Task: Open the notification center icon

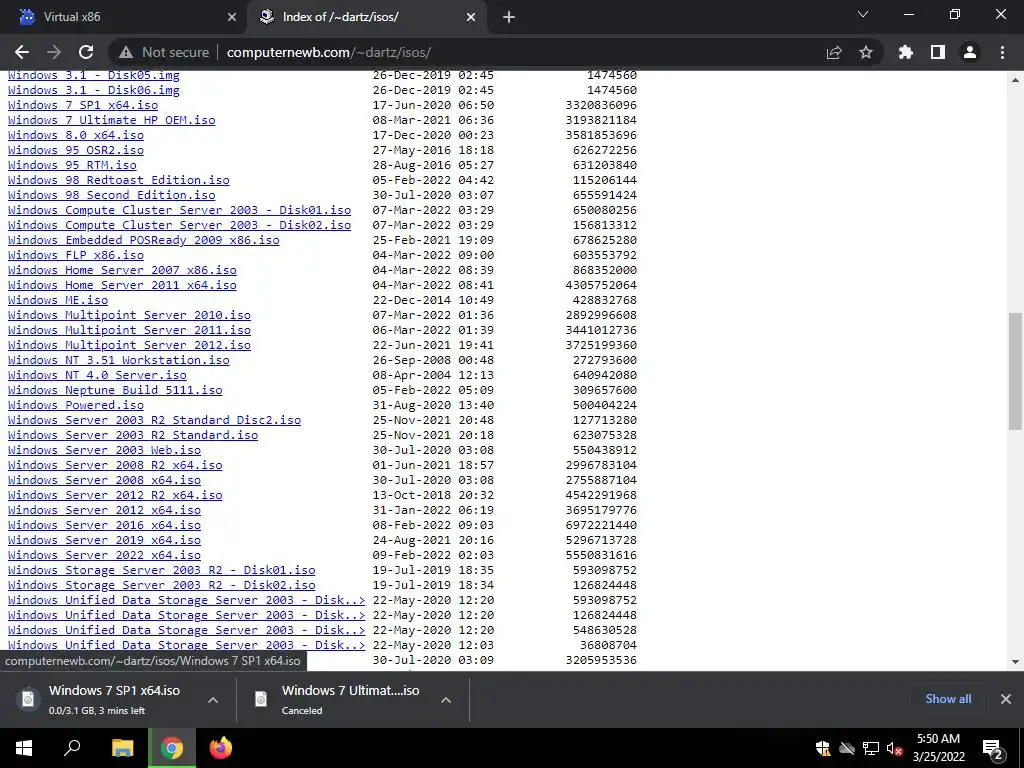Action: click(993, 748)
